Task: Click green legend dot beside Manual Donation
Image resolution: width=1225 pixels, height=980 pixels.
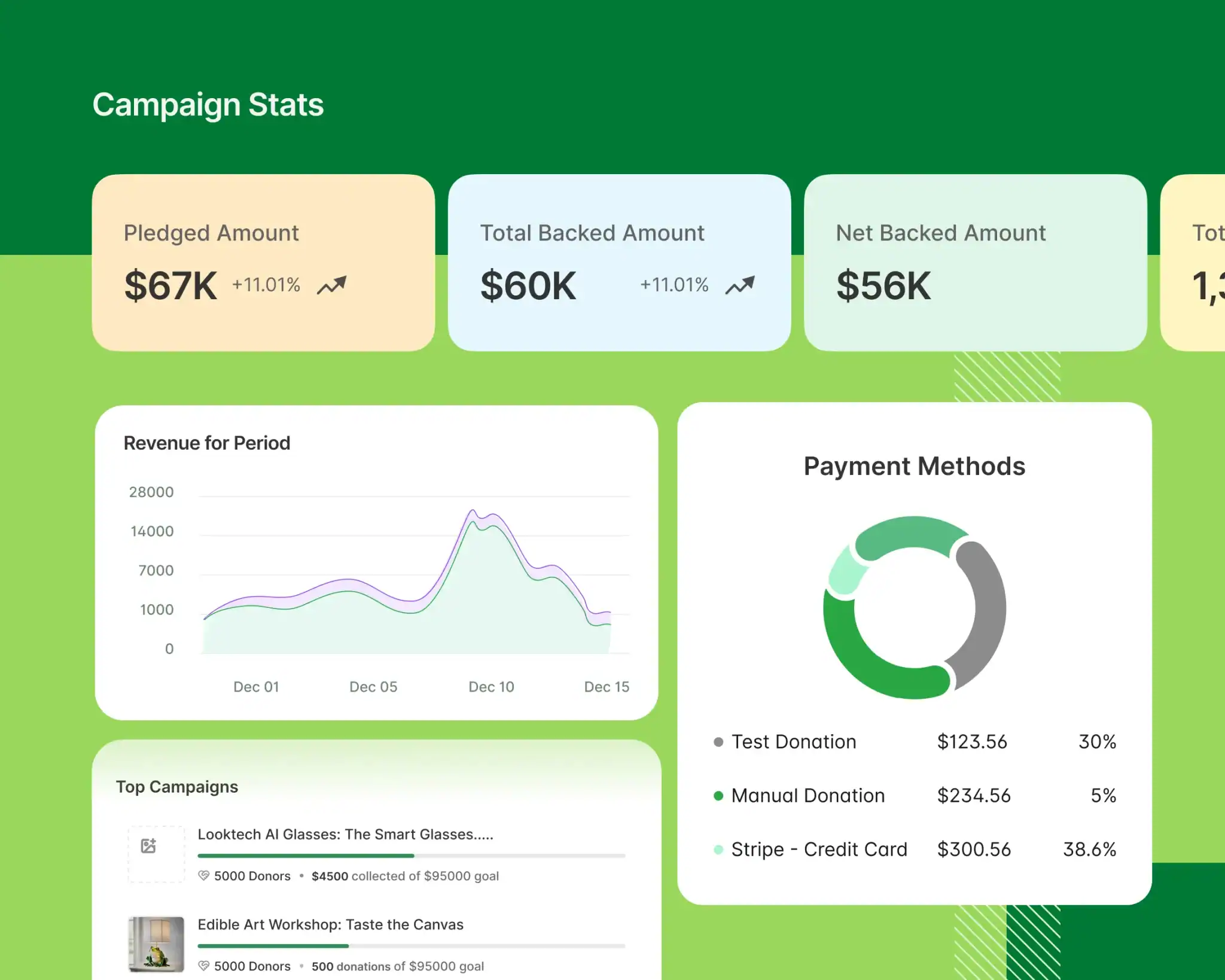Action: coord(718,796)
